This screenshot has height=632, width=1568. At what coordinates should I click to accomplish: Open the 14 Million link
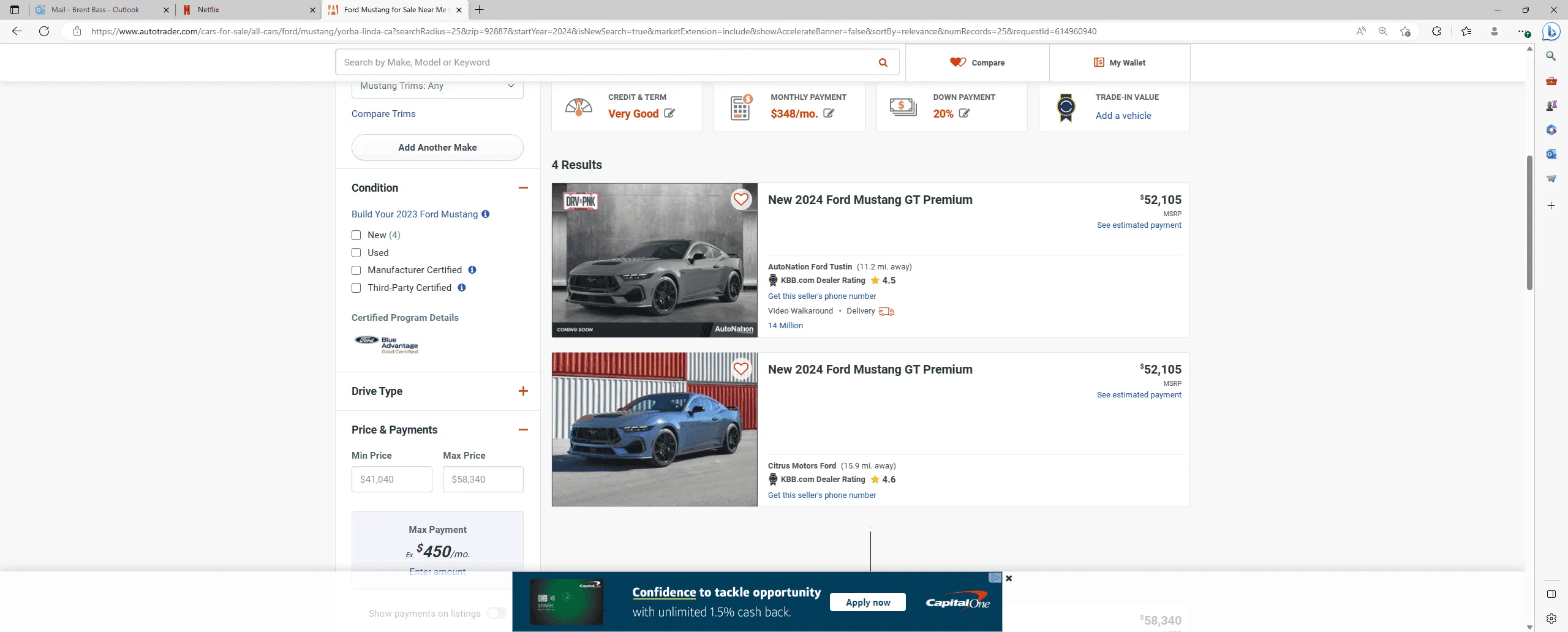tap(785, 326)
